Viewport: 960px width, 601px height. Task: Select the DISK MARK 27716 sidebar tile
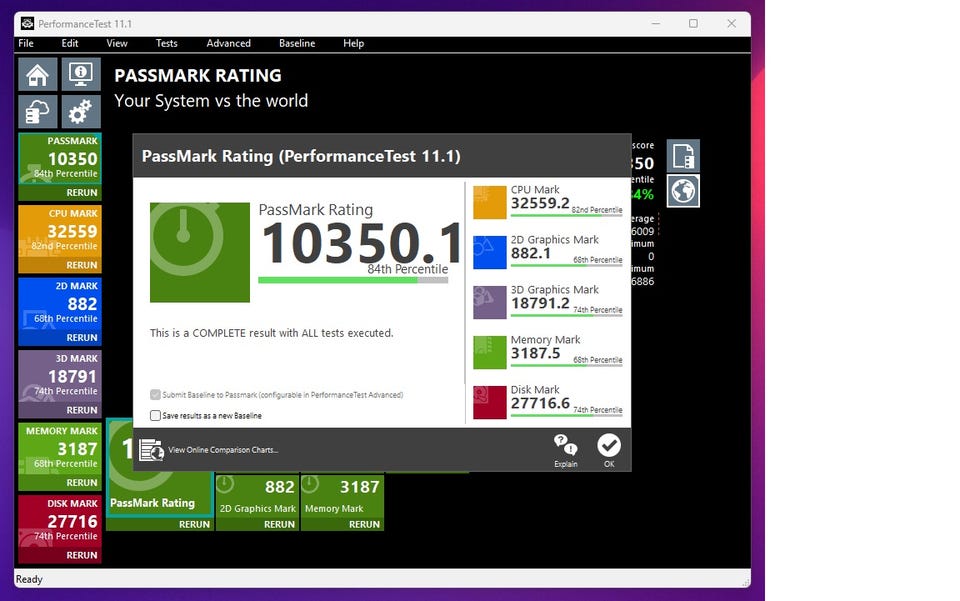point(60,521)
